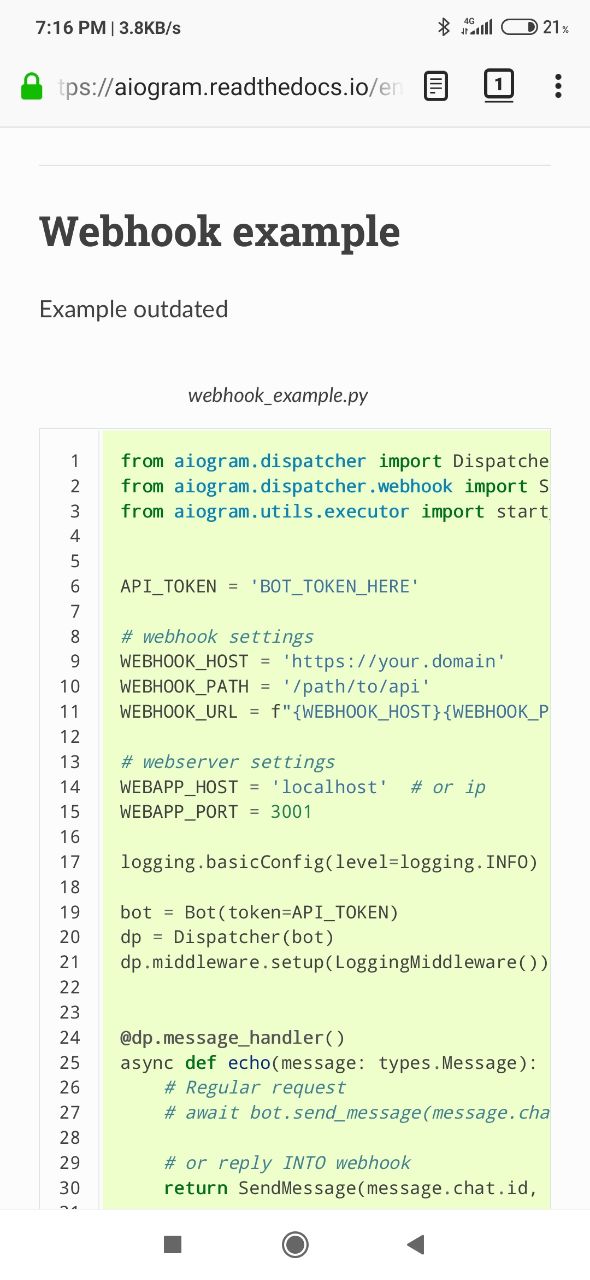Tap the WEBHOOK_PATH '/path/to/api' line
Image resolution: width=590 pixels, height=1280 pixels.
275,686
